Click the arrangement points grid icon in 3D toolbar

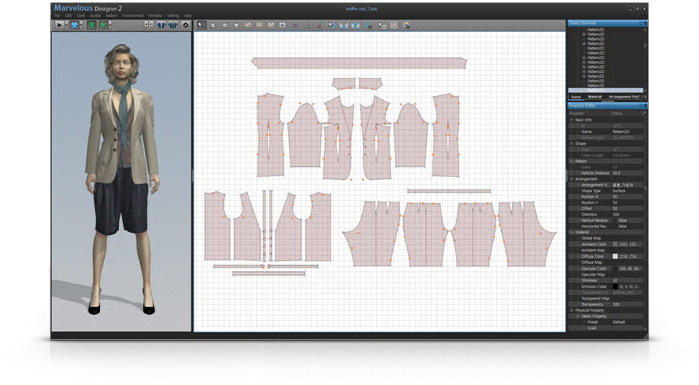click(149, 25)
